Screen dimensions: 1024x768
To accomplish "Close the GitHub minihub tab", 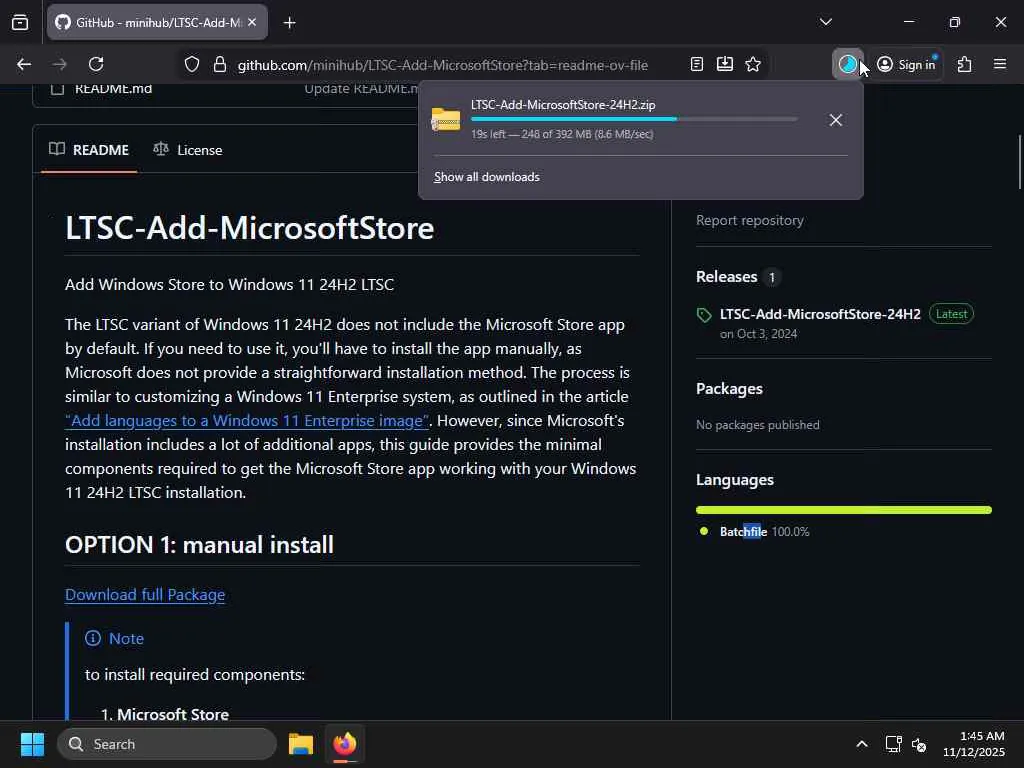I will (252, 22).
